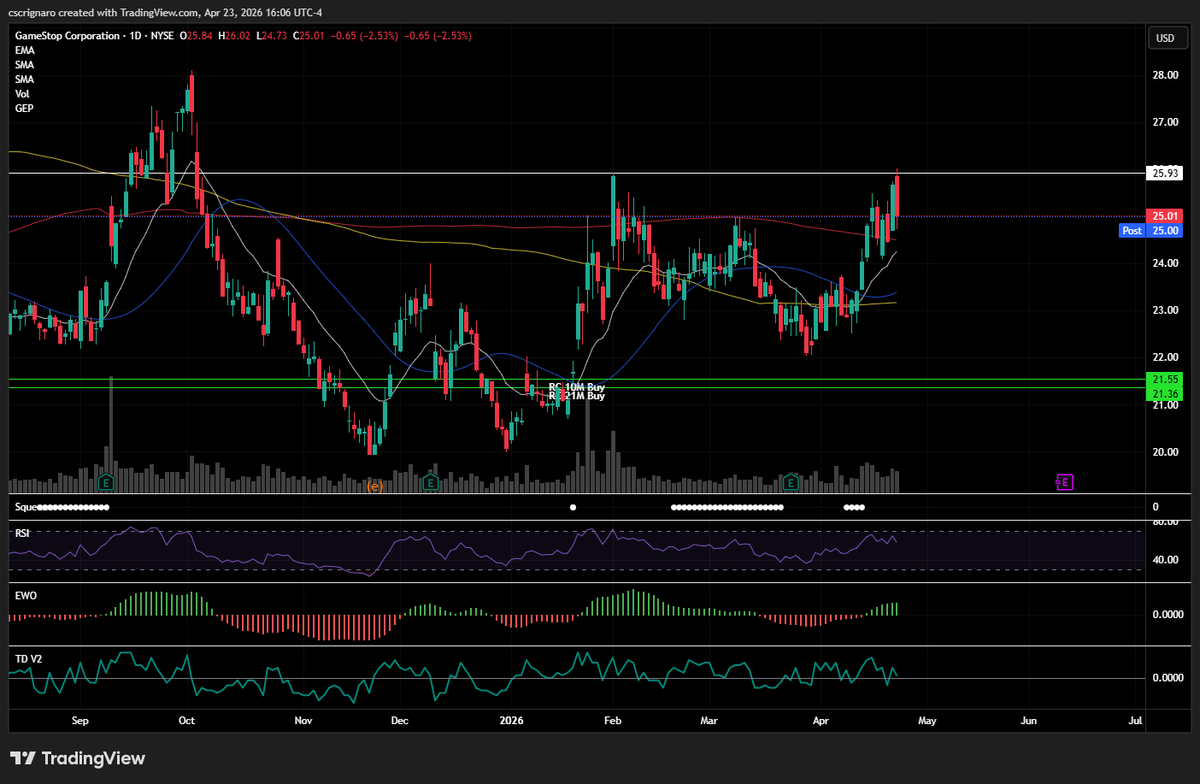Click 22.00 on the price scale
Screen dimensions: 1200x784
tap(1165, 357)
